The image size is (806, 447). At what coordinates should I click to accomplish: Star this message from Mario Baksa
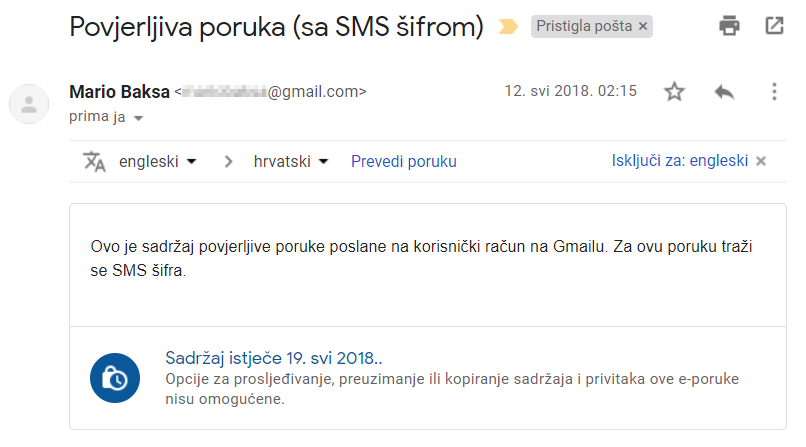click(674, 92)
